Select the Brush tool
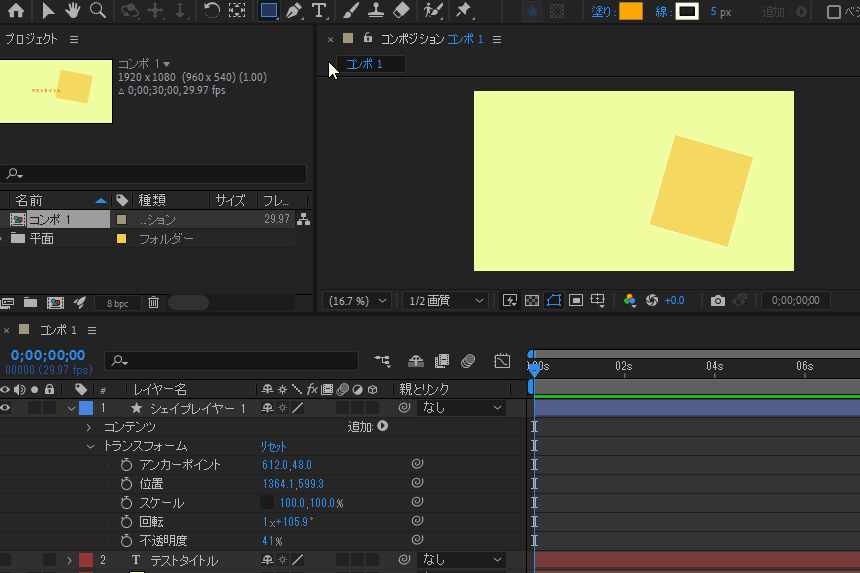860x573 pixels. click(x=351, y=10)
